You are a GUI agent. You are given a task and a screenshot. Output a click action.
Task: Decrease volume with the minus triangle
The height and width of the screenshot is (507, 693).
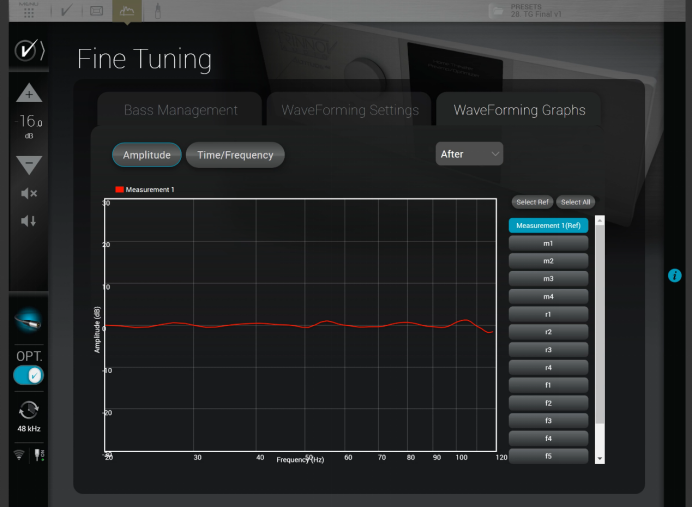pos(28,165)
